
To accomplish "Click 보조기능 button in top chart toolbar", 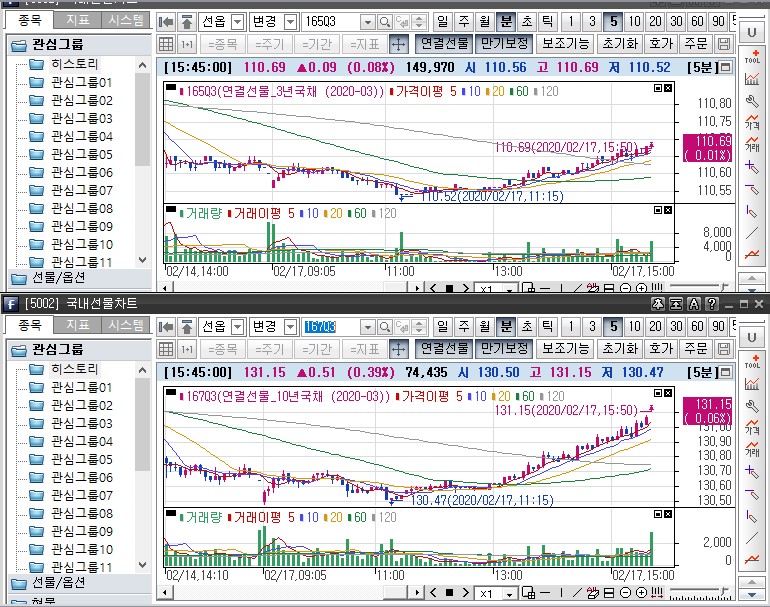I will click(x=565, y=44).
